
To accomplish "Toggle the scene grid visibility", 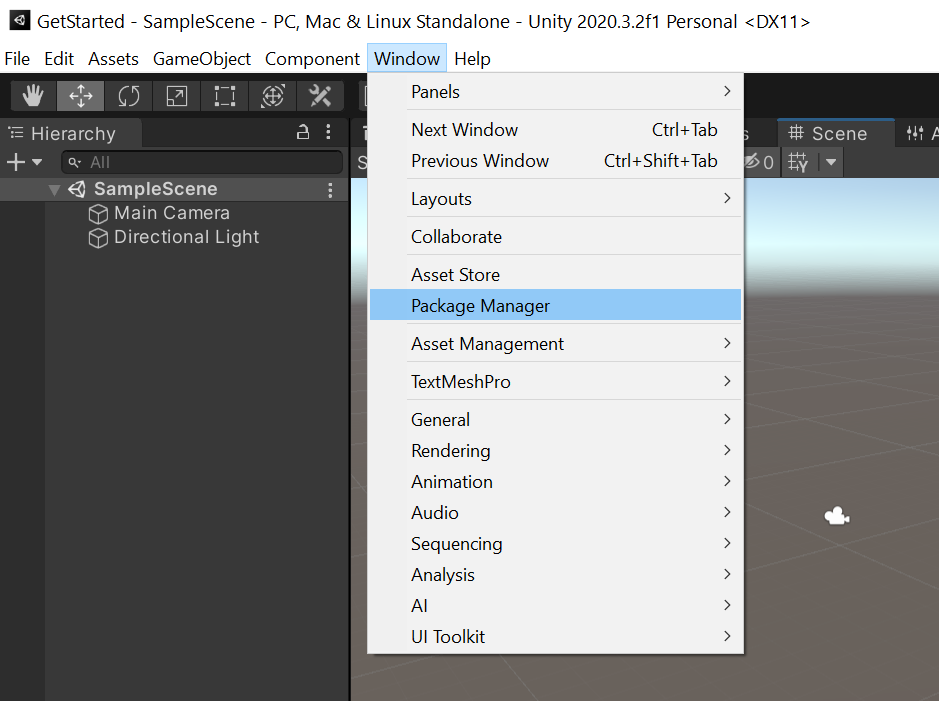I will coord(798,162).
